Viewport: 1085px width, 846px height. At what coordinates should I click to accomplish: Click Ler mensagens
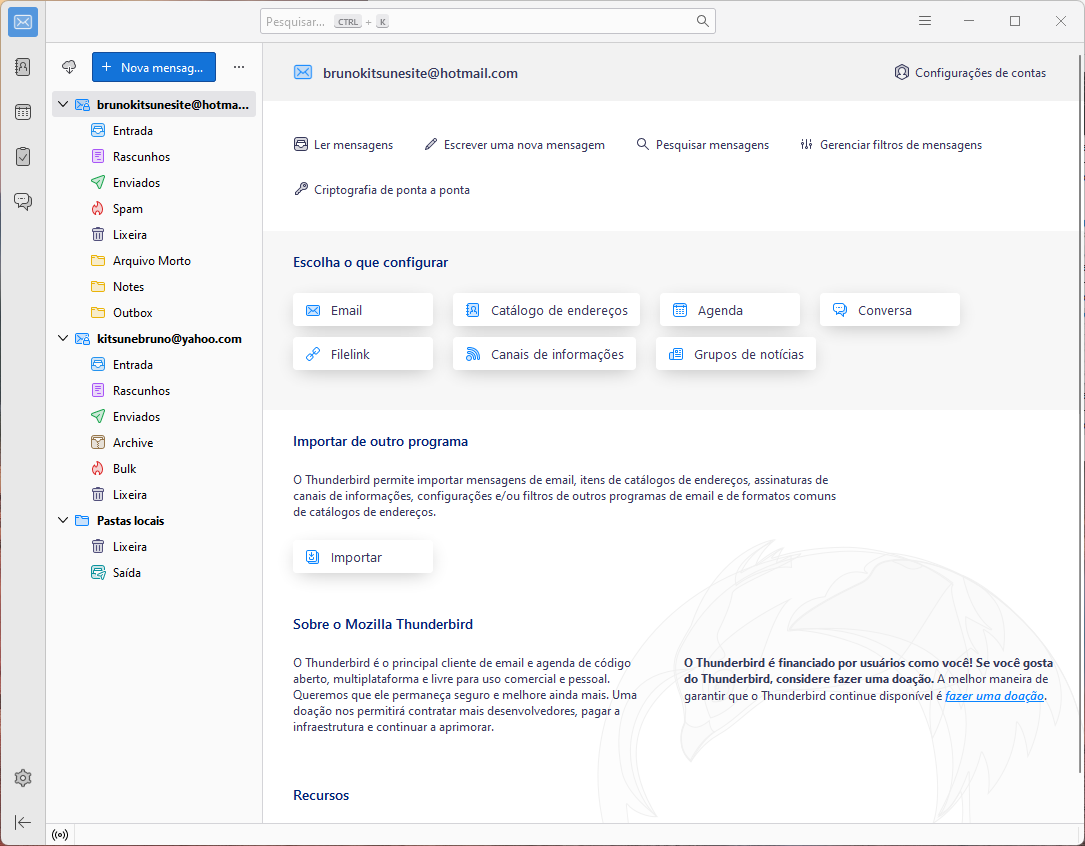[x=343, y=145]
